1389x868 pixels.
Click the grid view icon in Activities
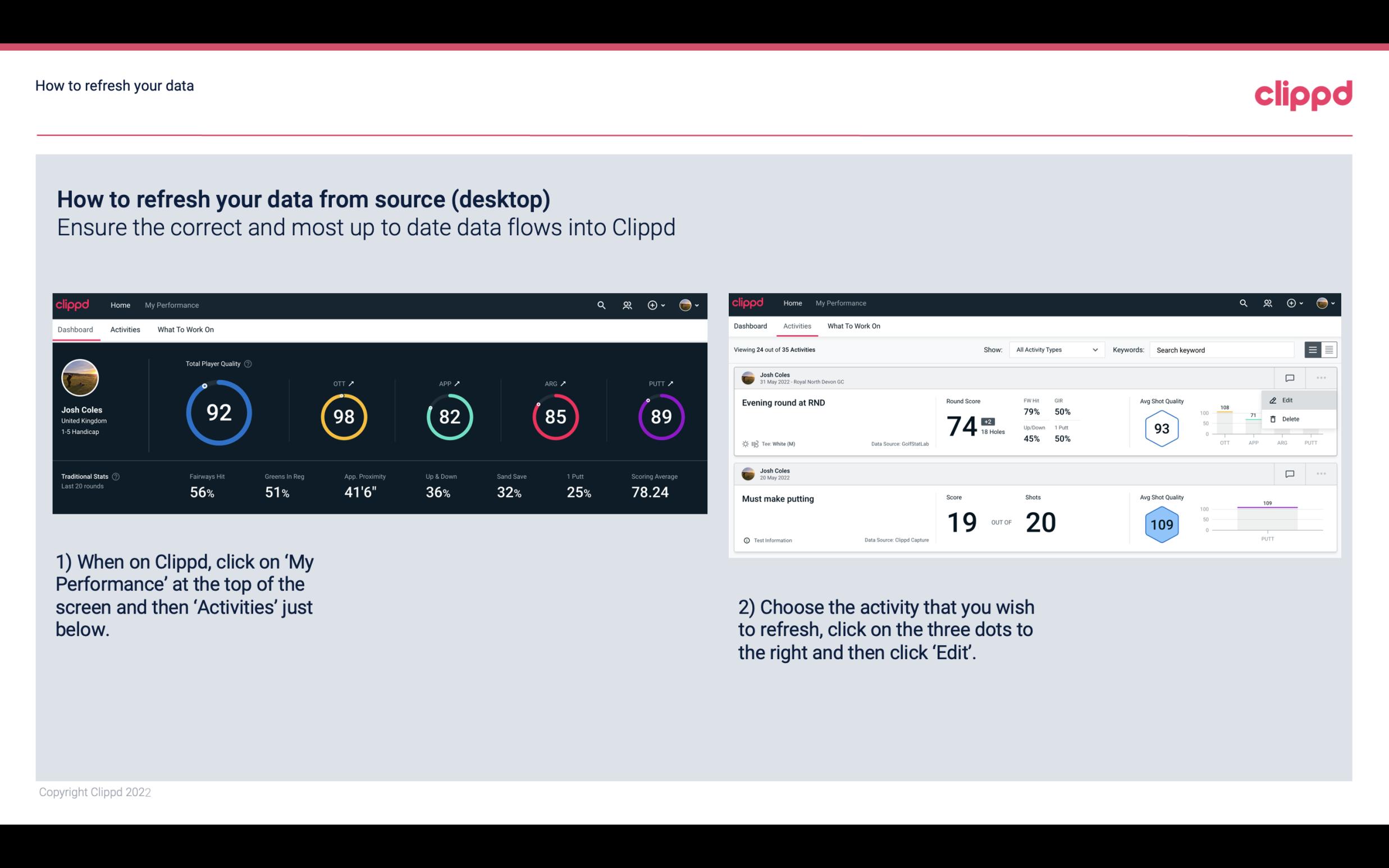tap(1329, 350)
